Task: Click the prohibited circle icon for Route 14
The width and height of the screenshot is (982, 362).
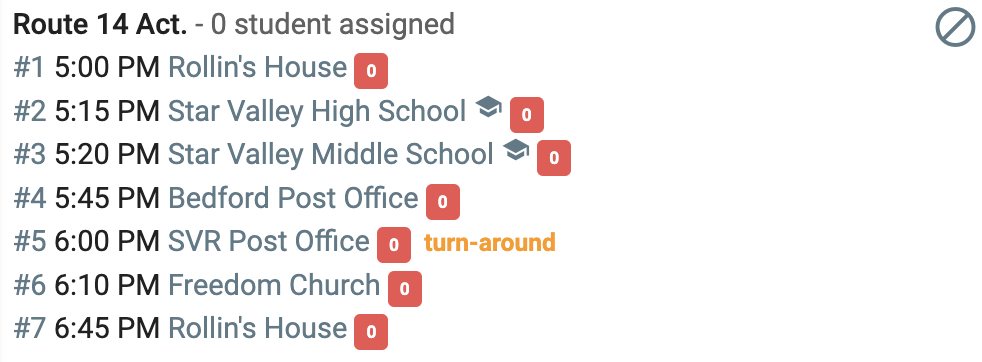Action: [955, 29]
